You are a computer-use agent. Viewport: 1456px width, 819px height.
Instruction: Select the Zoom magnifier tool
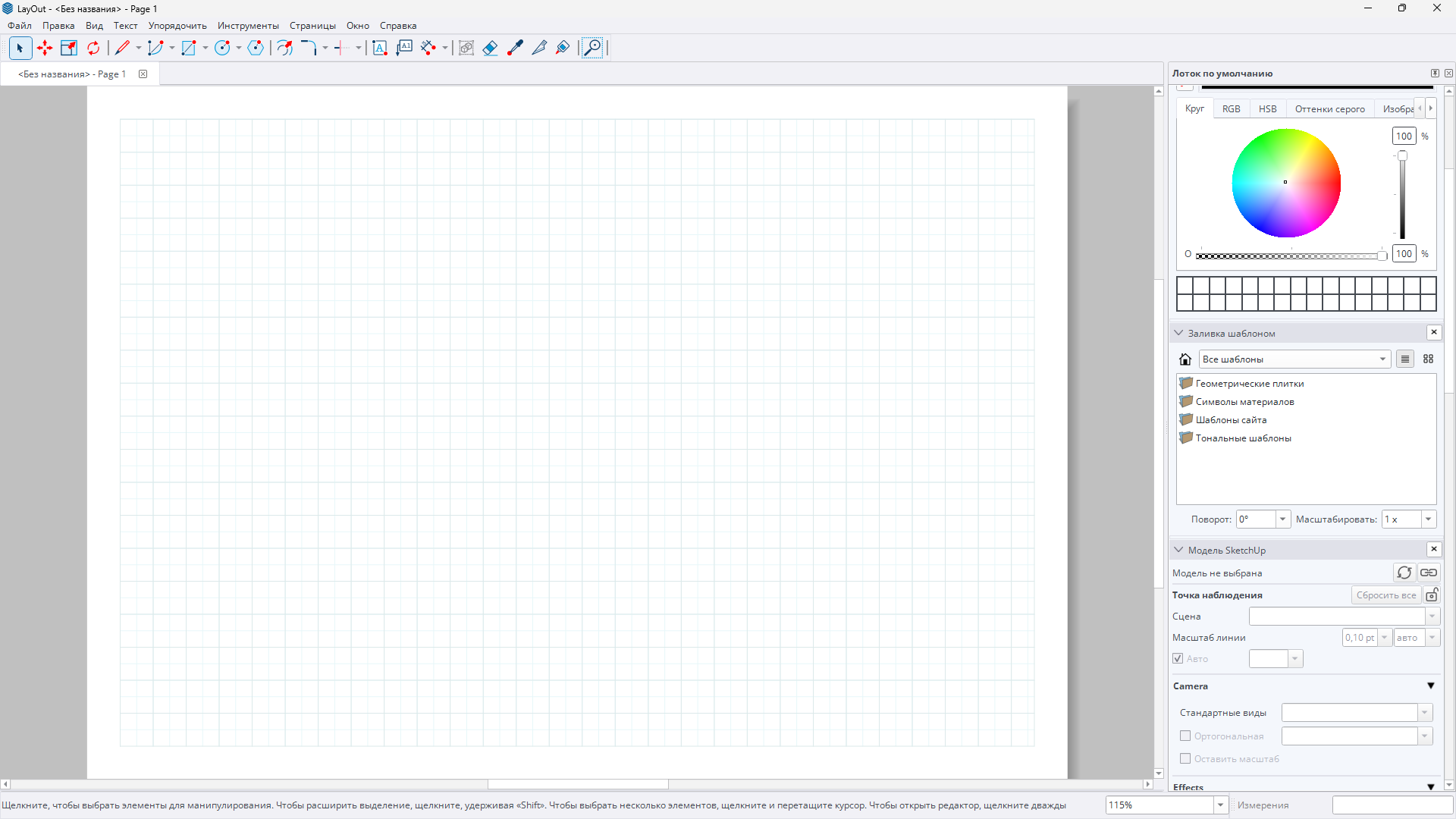click(x=592, y=48)
